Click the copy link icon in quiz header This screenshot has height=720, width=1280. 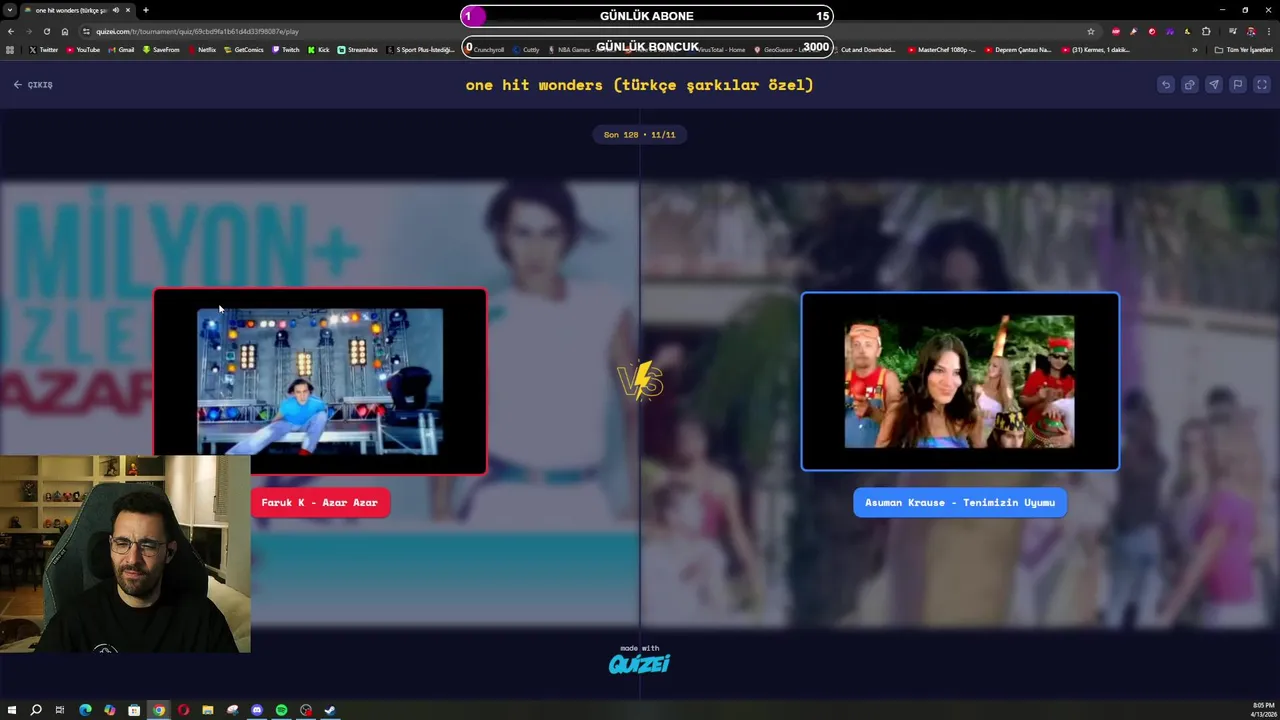coord(1189,85)
